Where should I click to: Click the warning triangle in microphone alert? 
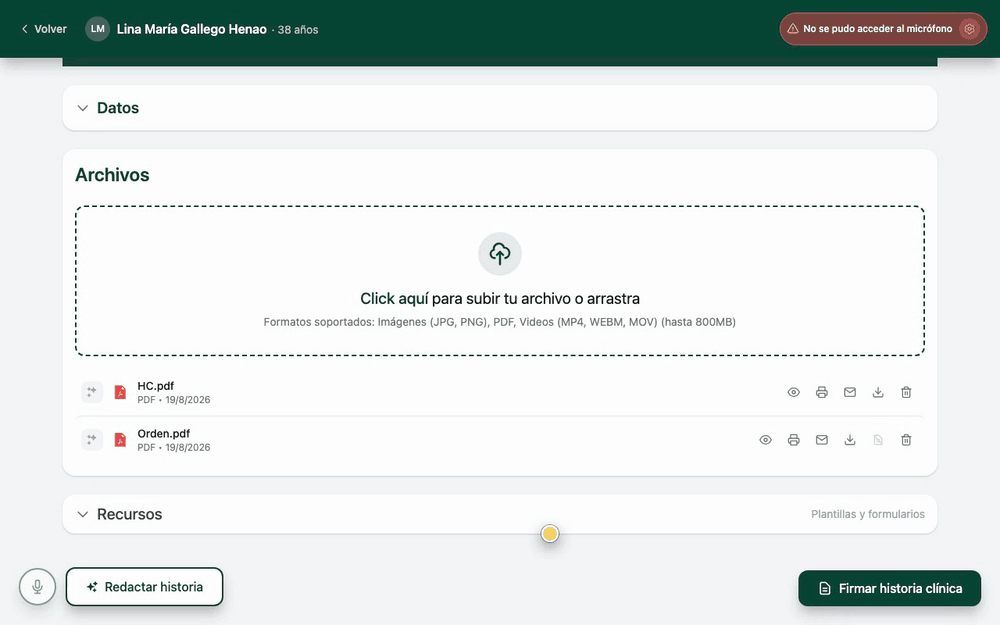click(x=793, y=29)
